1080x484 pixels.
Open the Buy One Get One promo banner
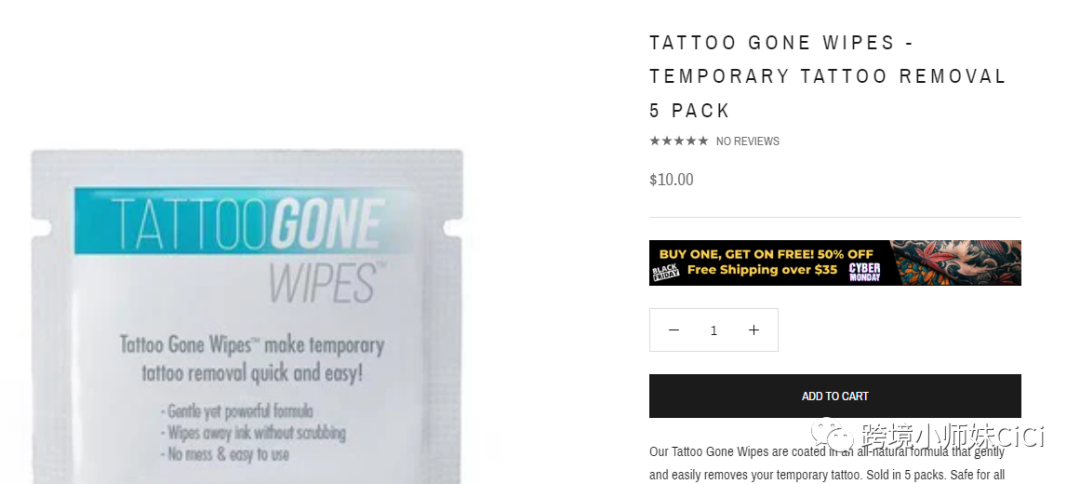point(835,263)
